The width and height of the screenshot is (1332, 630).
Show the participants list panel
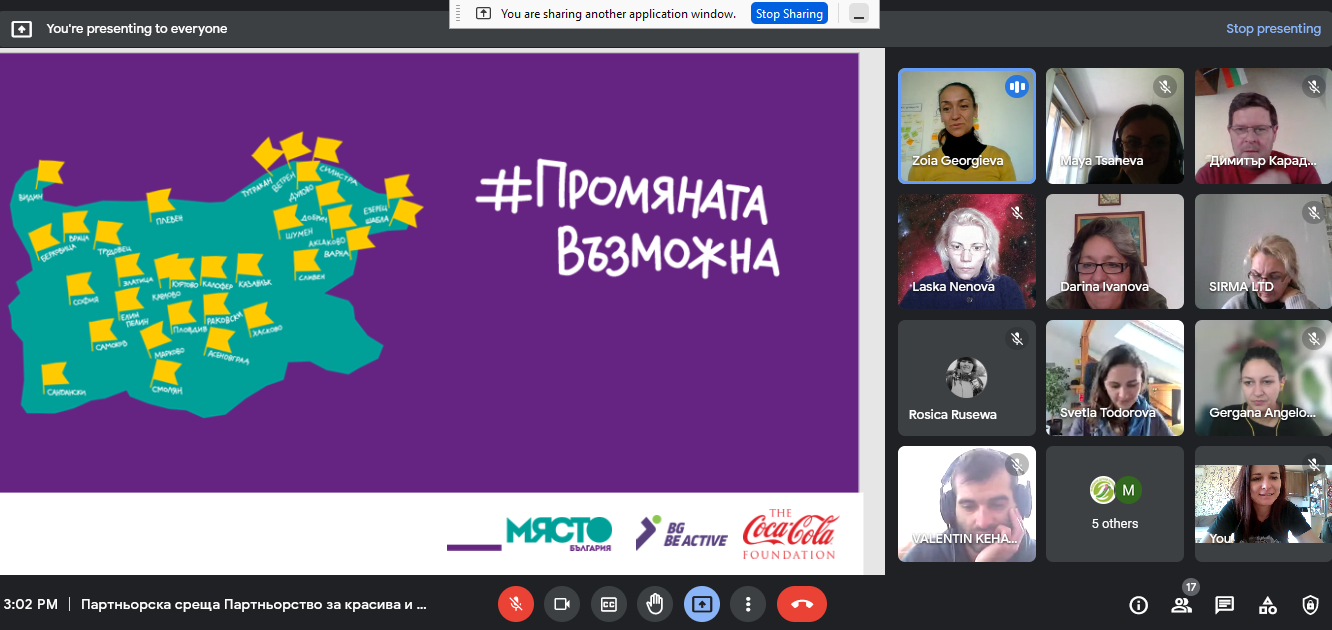pos(1182,605)
